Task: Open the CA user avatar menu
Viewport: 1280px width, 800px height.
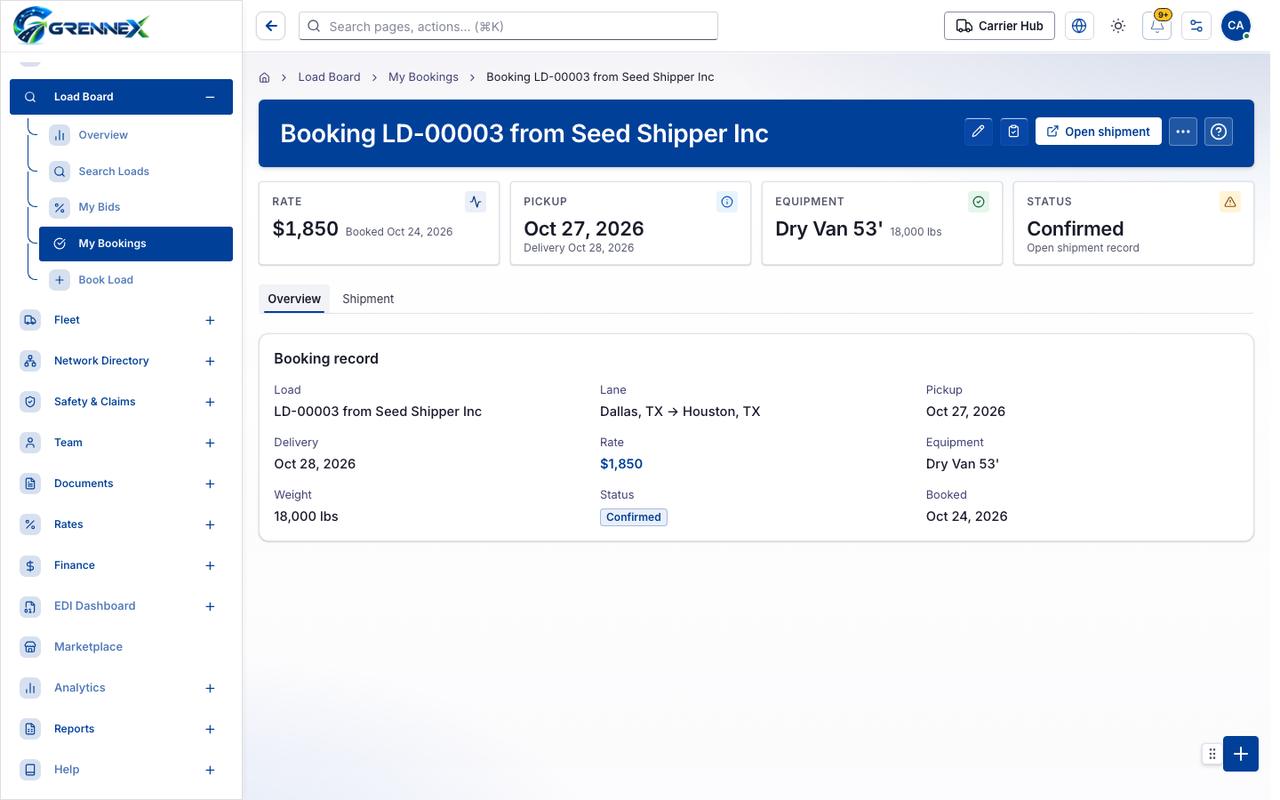Action: [x=1236, y=26]
